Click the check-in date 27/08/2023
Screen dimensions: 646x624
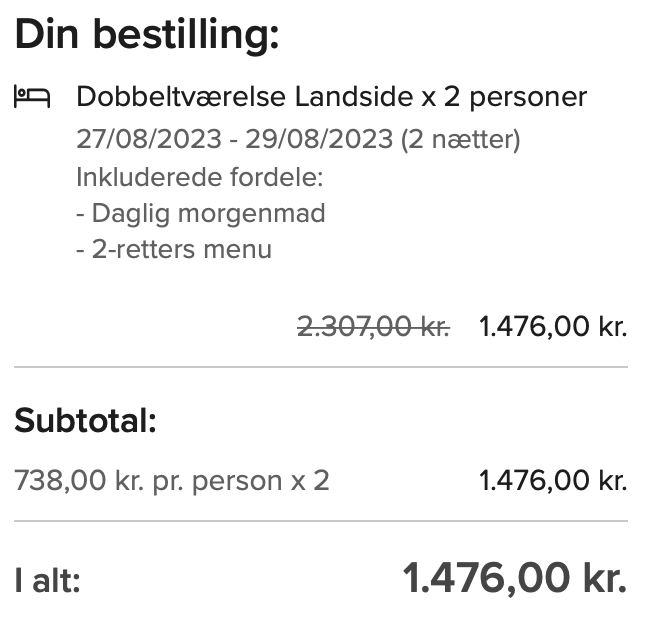point(149,139)
